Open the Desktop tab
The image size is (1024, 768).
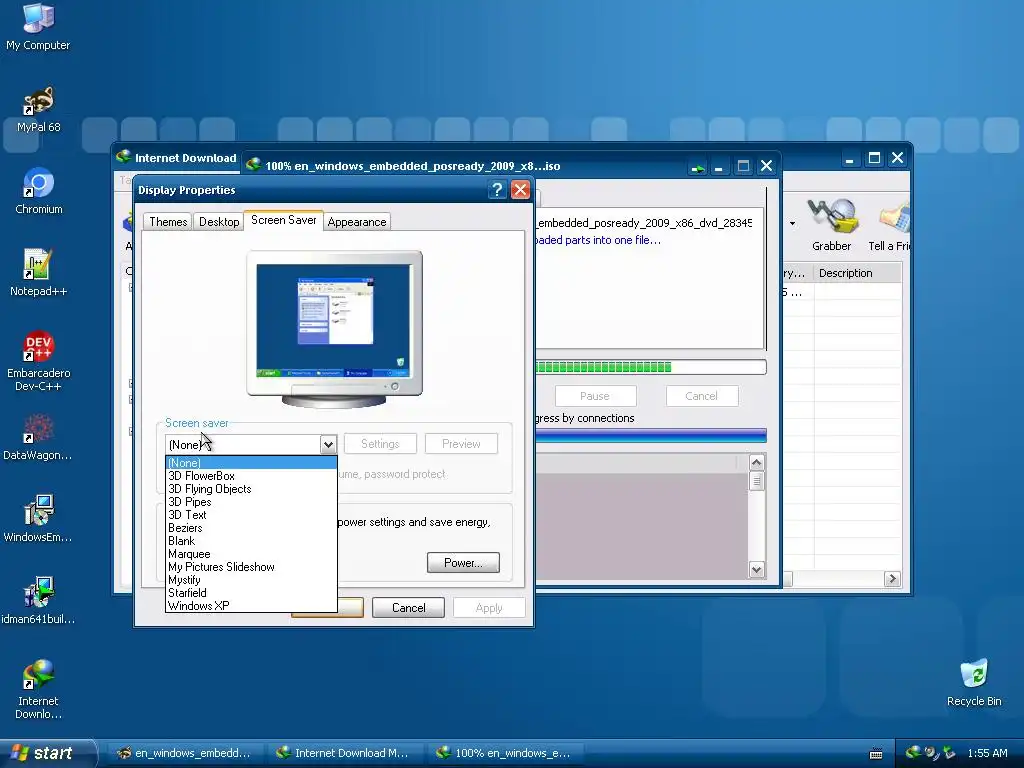pos(219,221)
